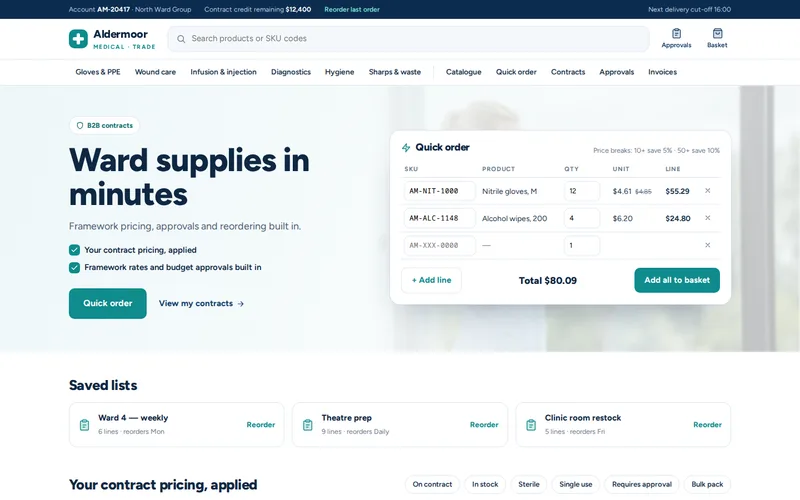Click contract credit $12,400 text

298,9
